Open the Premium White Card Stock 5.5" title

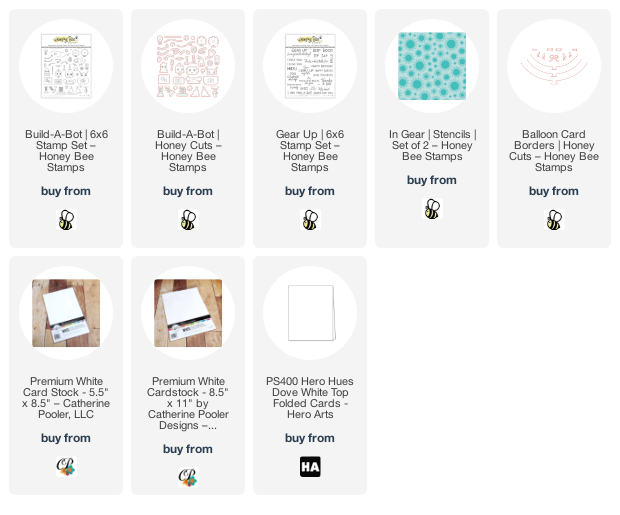pyautogui.click(x=66, y=398)
